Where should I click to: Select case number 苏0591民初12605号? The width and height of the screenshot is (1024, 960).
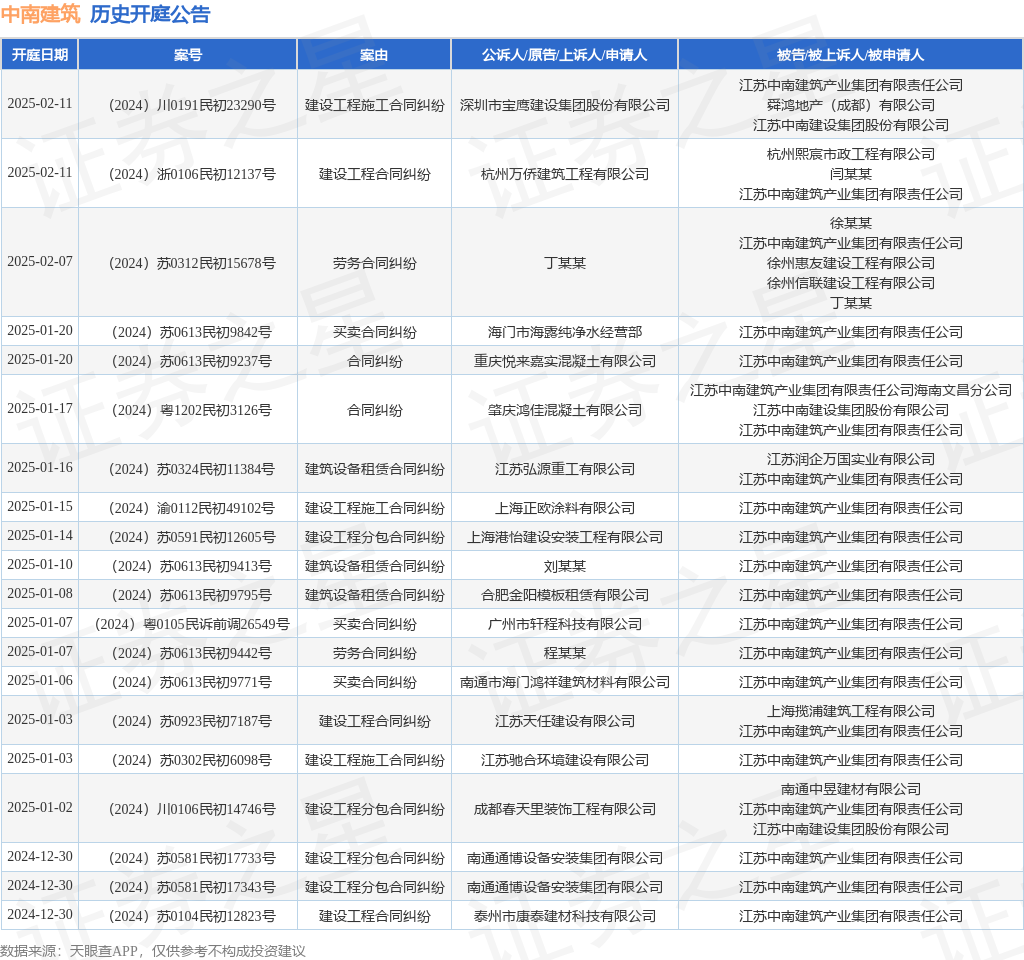pos(192,537)
